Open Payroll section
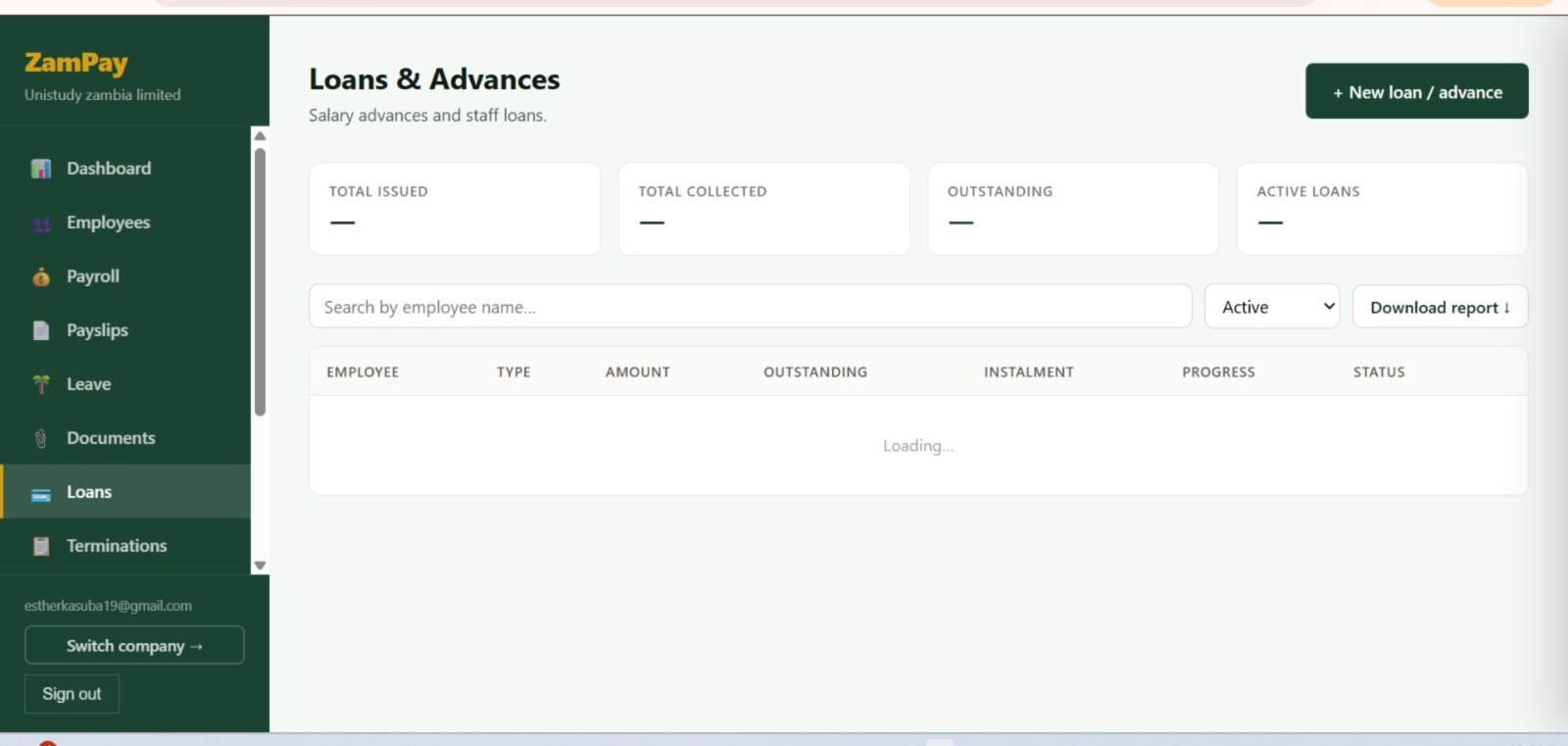This screenshot has width=1568, height=746. (x=125, y=276)
